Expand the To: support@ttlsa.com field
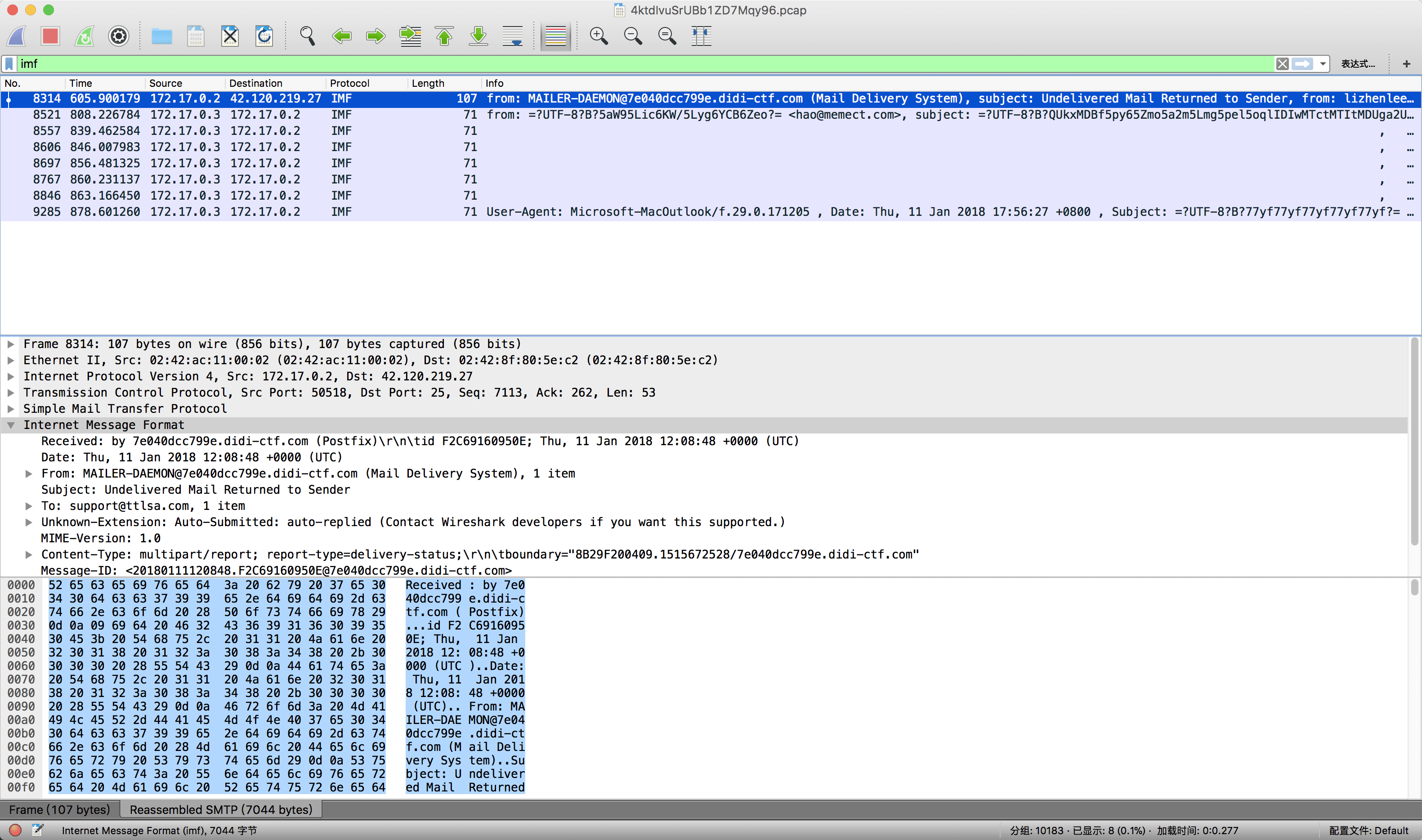 (x=28, y=506)
